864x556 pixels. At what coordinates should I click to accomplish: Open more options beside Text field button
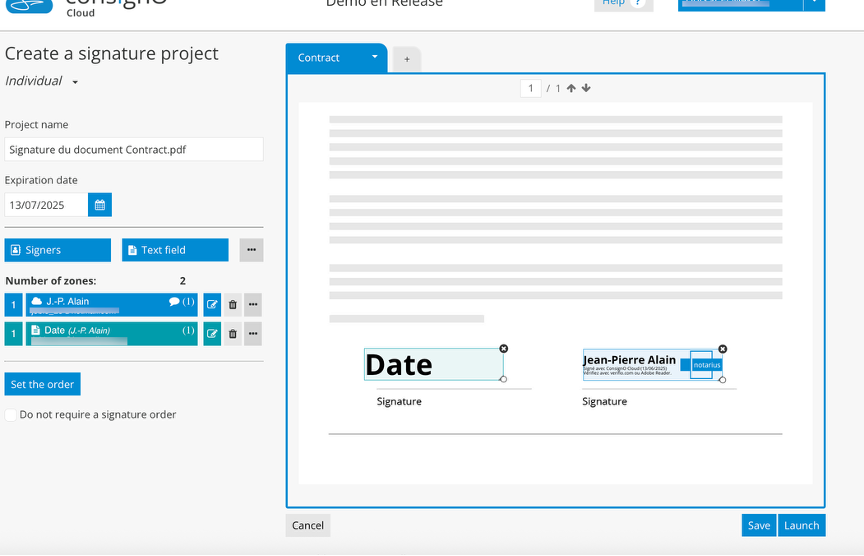coord(252,250)
